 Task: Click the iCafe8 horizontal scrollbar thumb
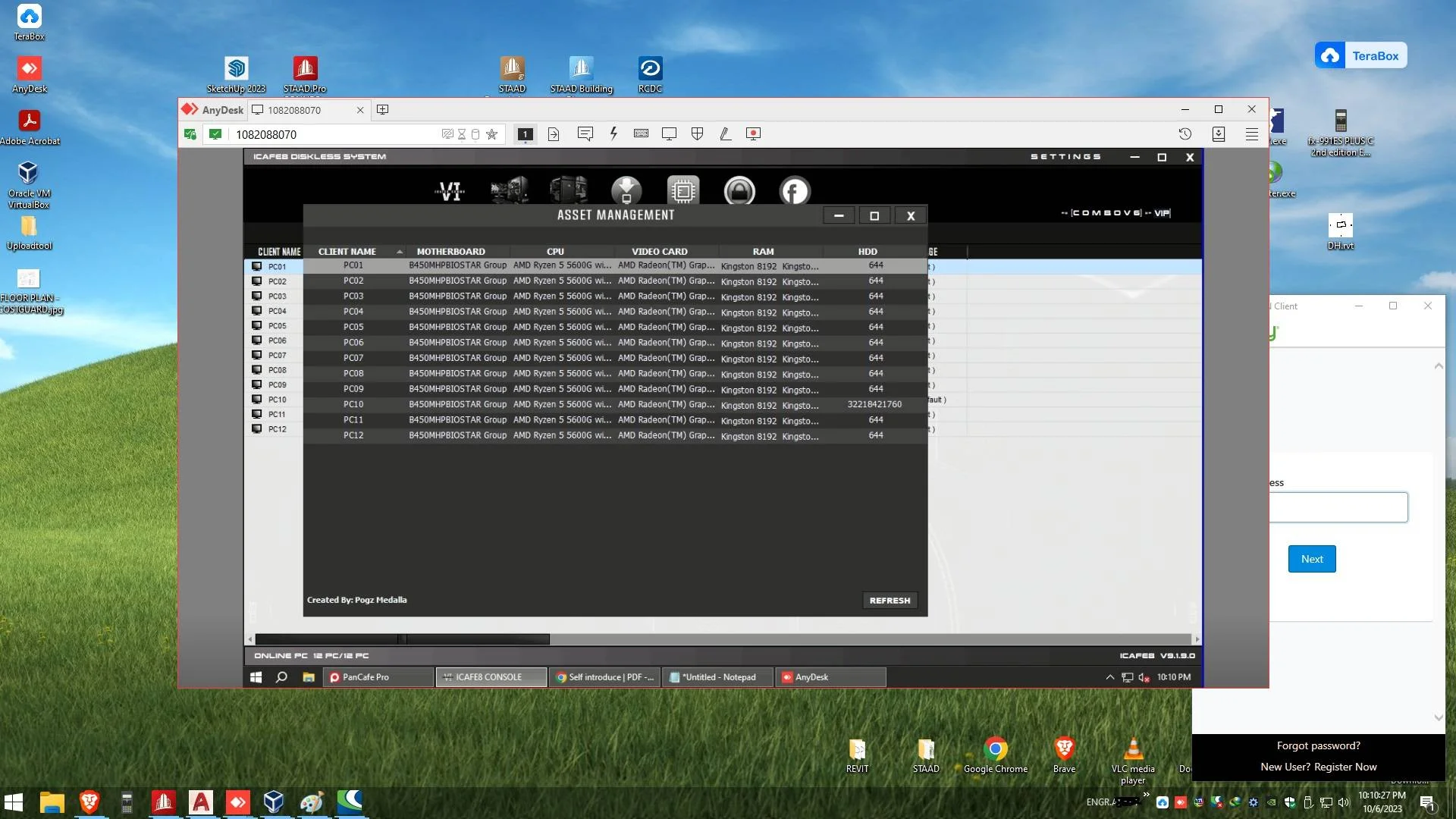coord(402,639)
